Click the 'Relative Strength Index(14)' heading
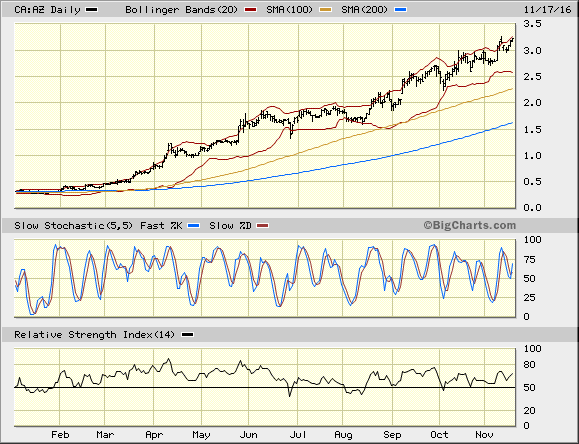 pyautogui.click(x=95, y=335)
